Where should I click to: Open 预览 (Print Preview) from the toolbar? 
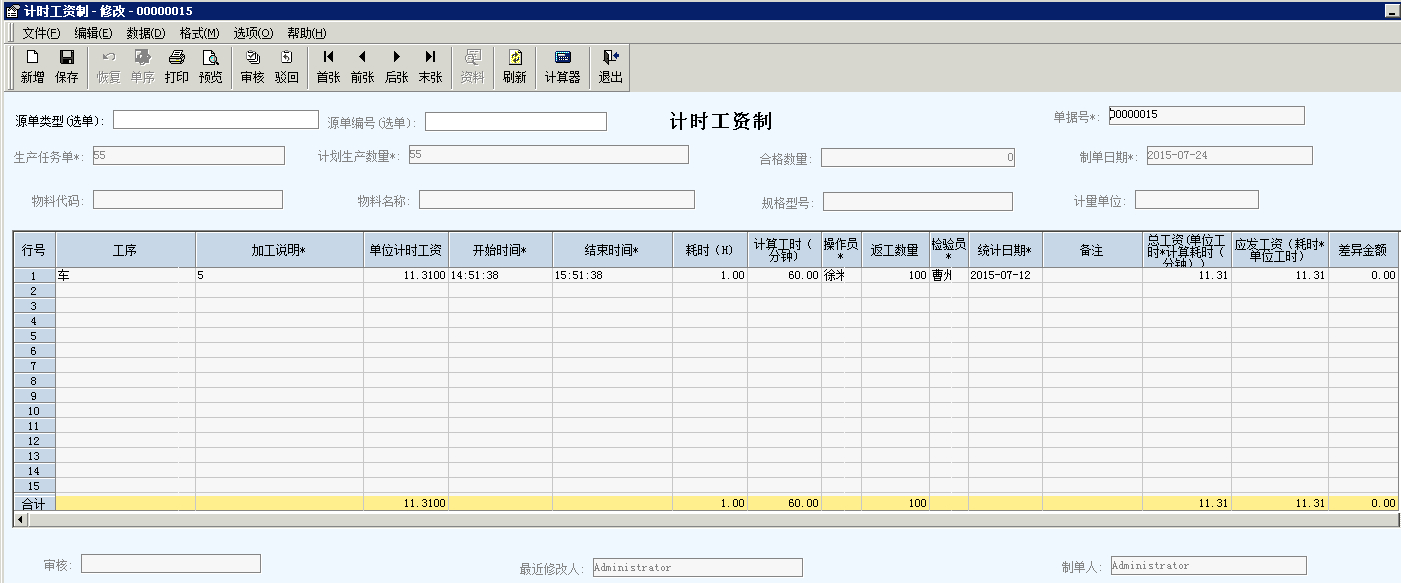210,67
